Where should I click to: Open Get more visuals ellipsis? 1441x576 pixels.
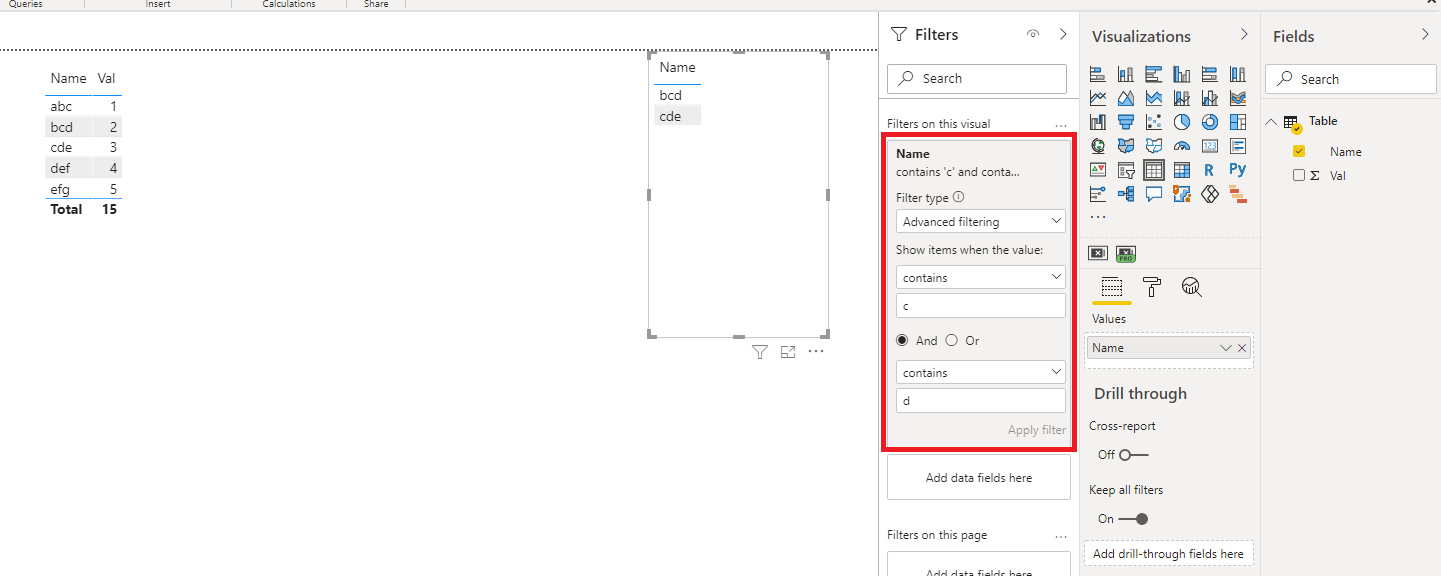pos(1098,216)
